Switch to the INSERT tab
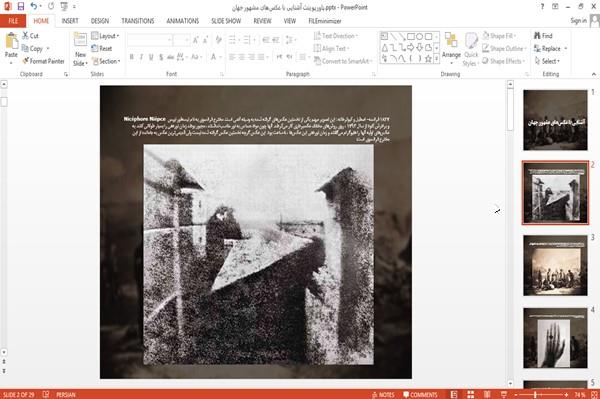Viewport: 600px width, 399px height. 70,21
